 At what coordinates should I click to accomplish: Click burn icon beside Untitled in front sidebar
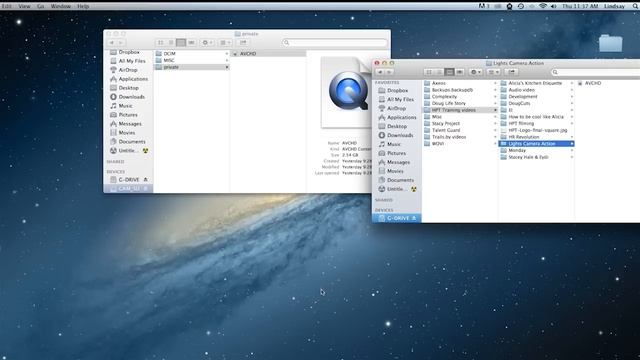pyautogui.click(x=414, y=189)
